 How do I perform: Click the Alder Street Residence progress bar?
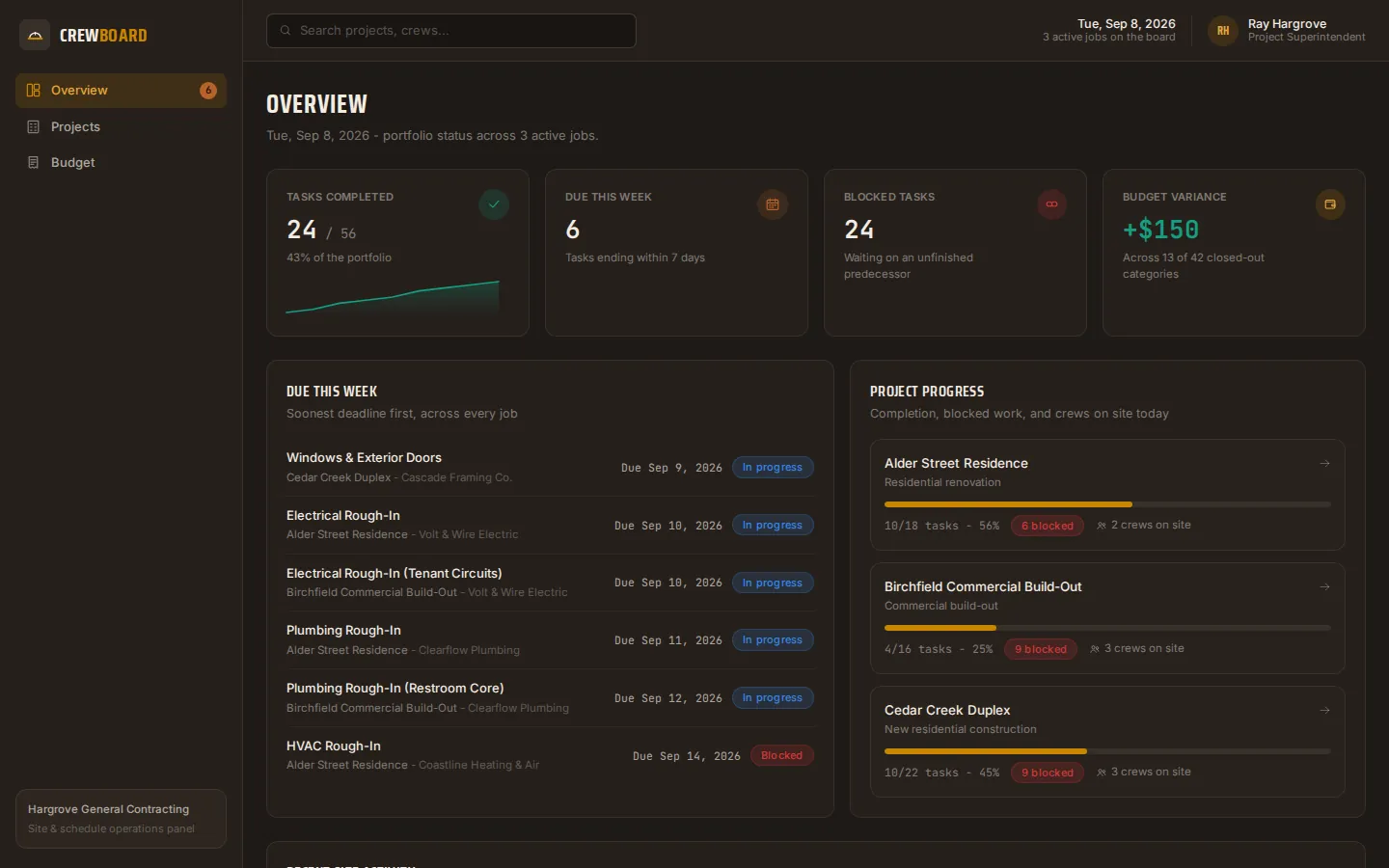tap(1107, 504)
